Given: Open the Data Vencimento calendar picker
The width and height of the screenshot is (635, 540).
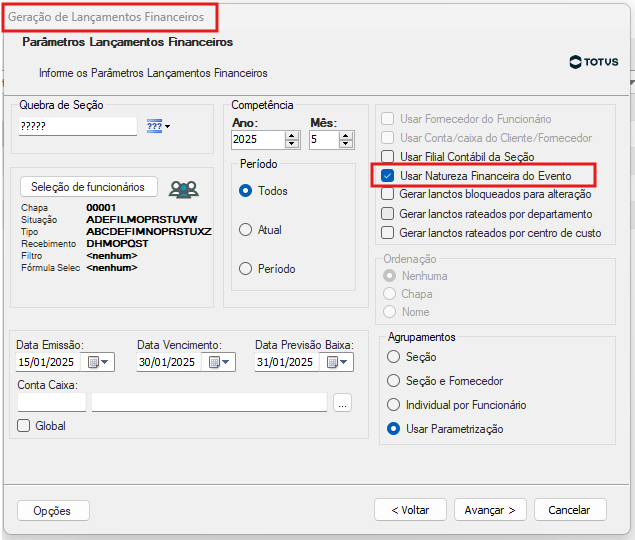Looking at the screenshot, I should (x=219, y=362).
